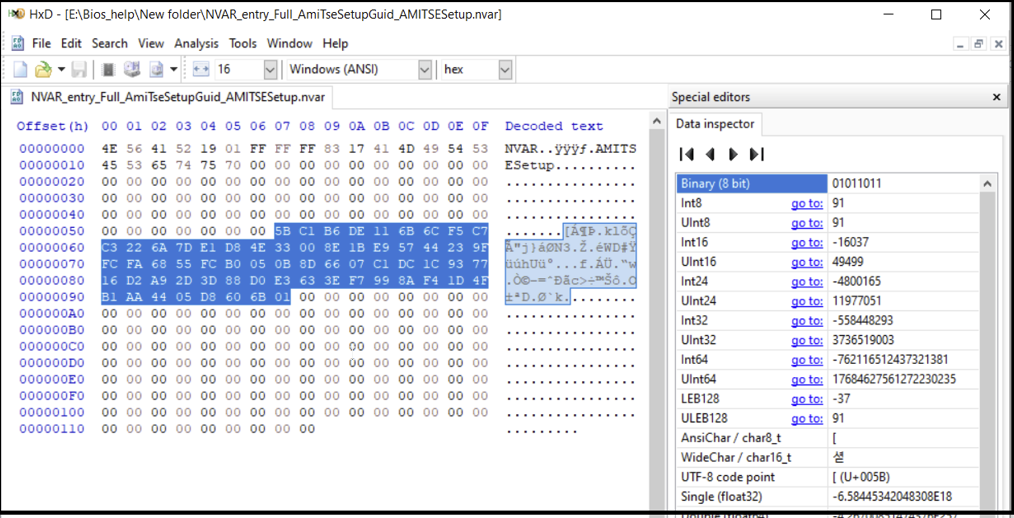Click the Save disk icon
Screen dimensions: 1014x518
click(79, 69)
